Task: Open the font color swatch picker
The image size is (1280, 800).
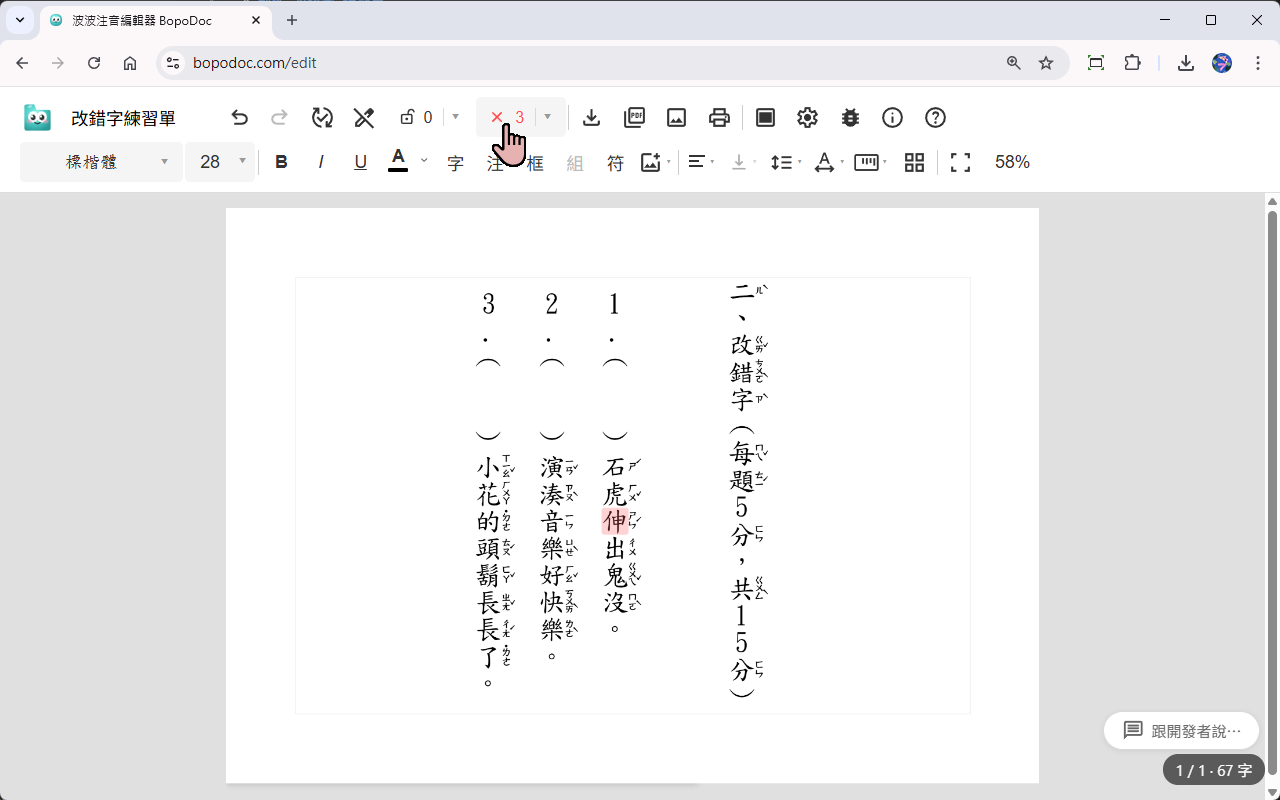Action: 398,161
